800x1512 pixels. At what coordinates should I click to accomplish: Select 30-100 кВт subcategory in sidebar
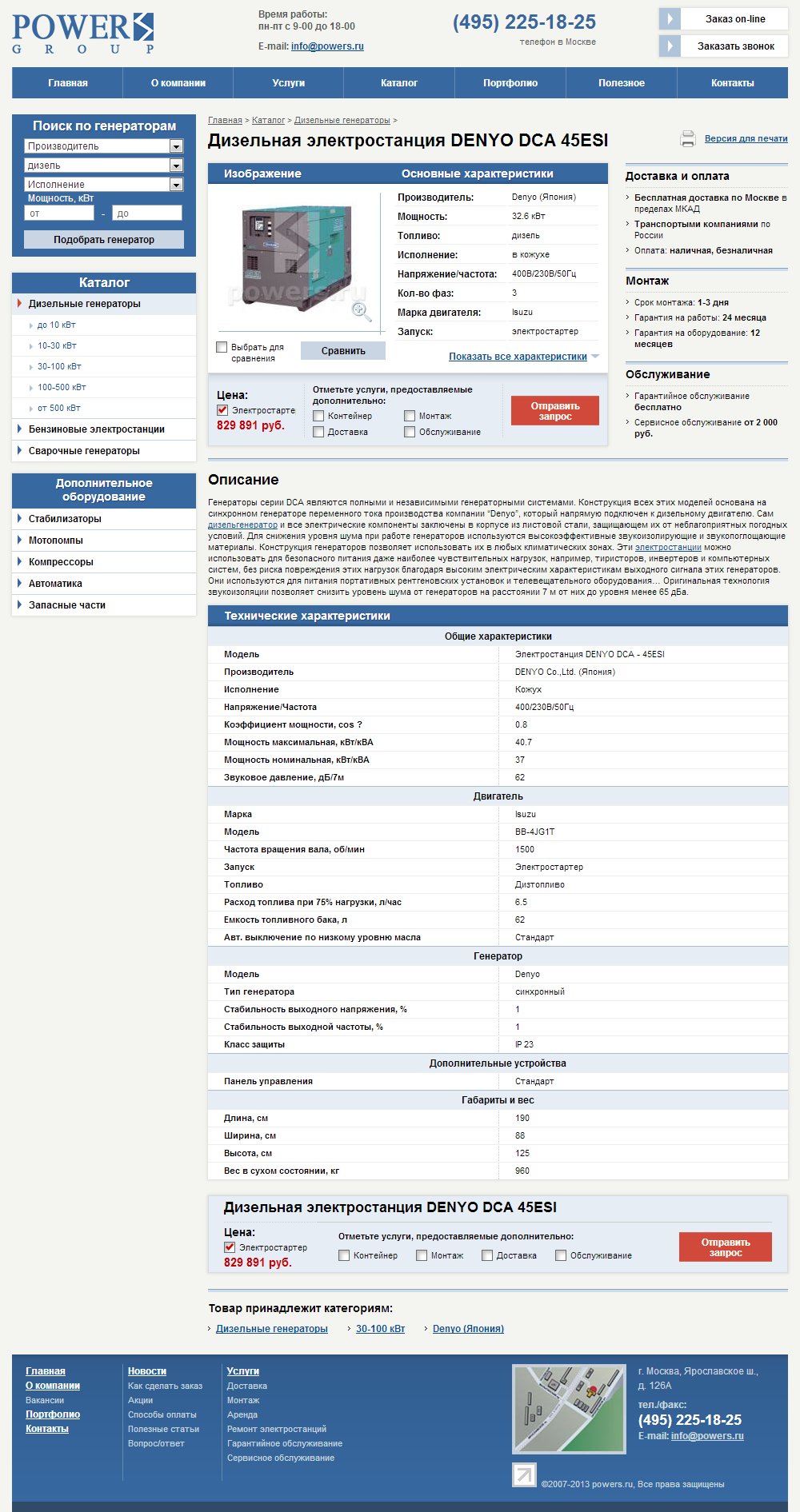[59, 367]
